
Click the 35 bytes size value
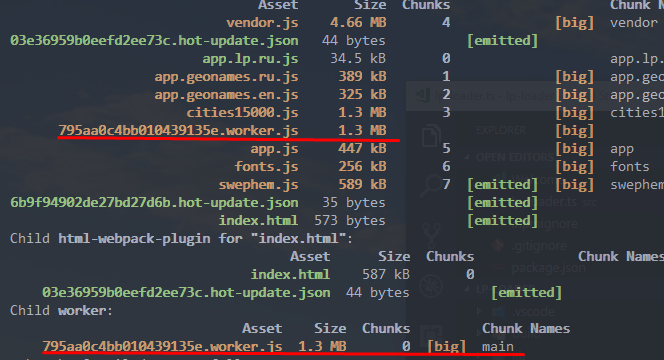(354, 203)
